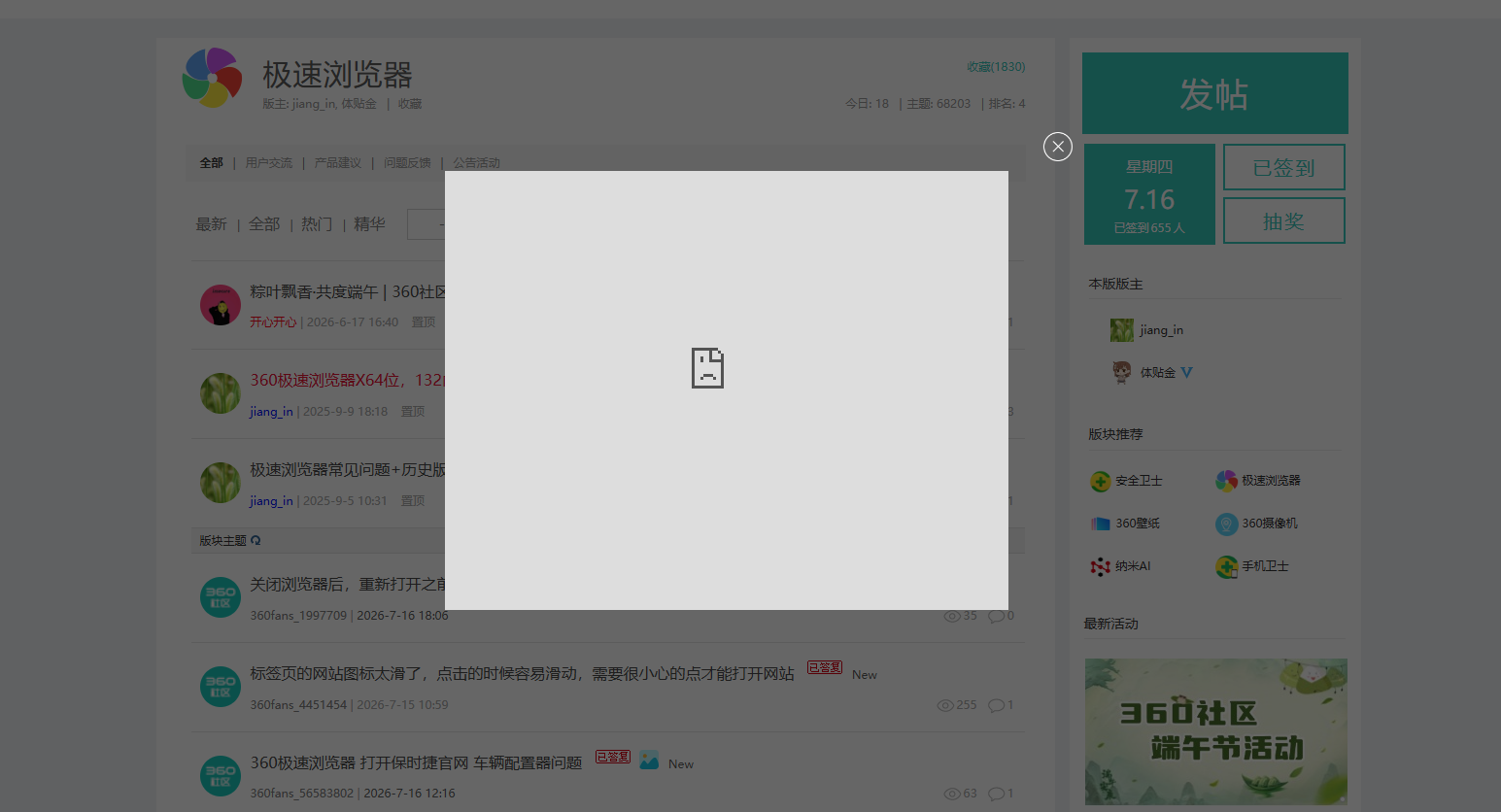The height and width of the screenshot is (812, 1501).
Task: Click the 已答复 badge on 标签页 thread
Action: (x=825, y=667)
